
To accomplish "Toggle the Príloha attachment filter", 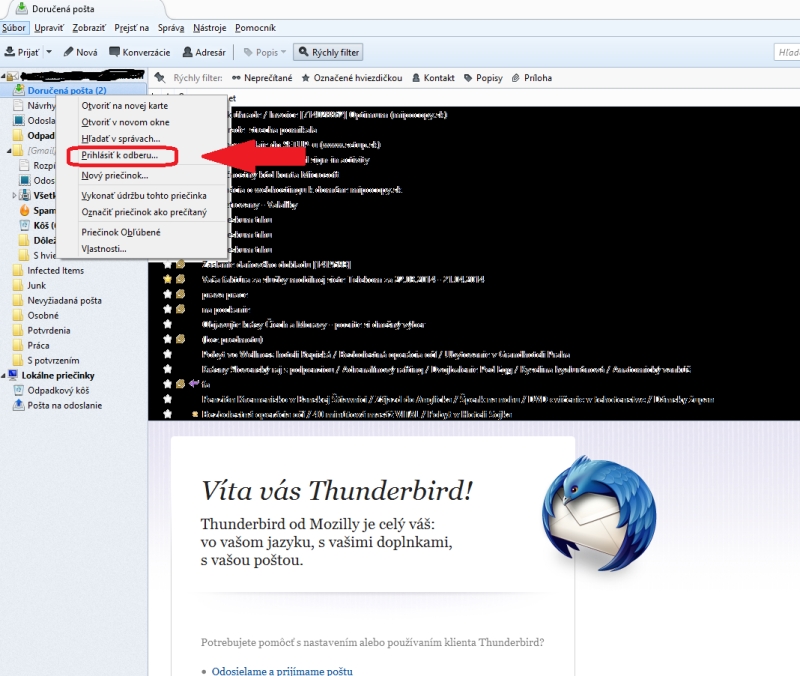I will click(x=532, y=78).
